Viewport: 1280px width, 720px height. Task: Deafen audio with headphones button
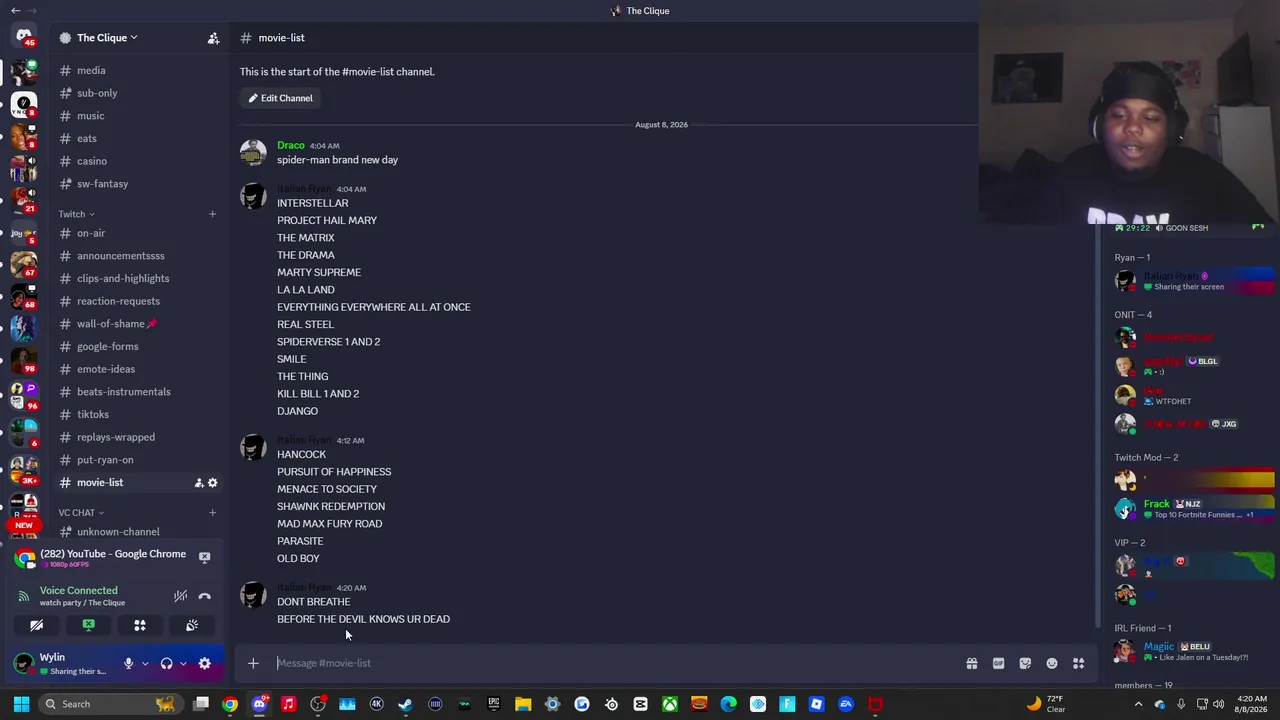166,663
